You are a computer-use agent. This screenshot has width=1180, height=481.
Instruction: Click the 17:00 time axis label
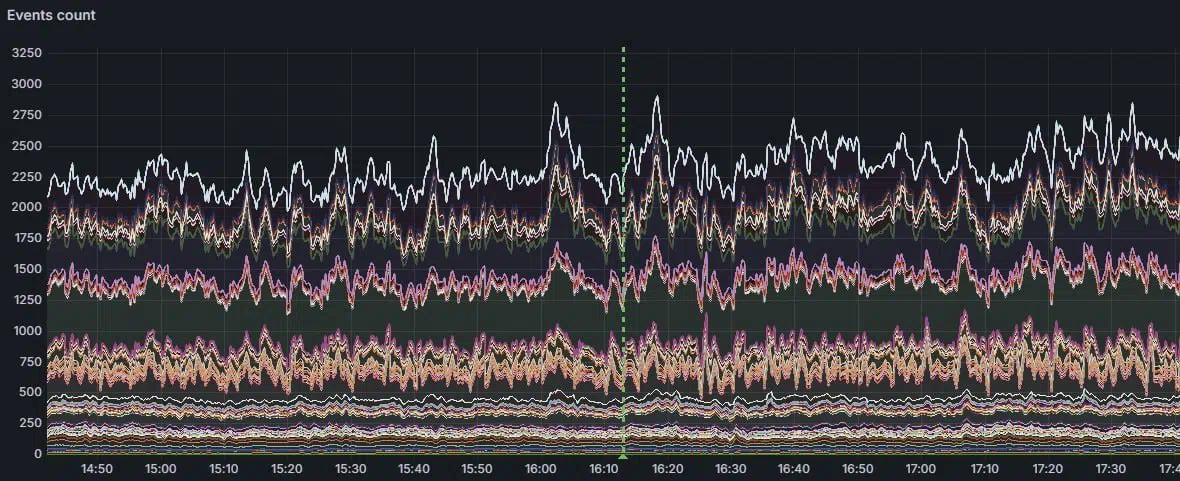coord(920,468)
